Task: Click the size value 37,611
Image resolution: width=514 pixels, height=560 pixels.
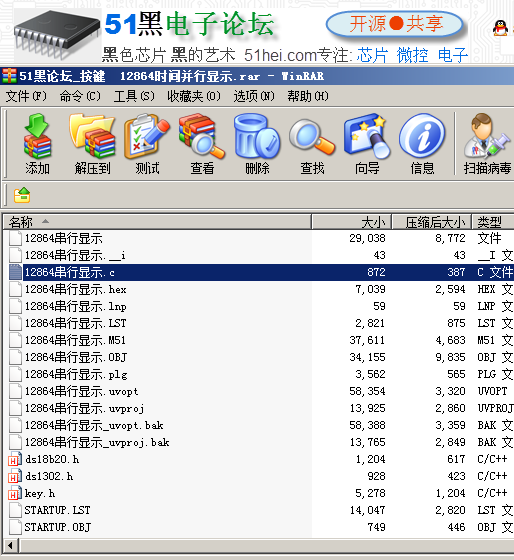Action: pos(368,340)
